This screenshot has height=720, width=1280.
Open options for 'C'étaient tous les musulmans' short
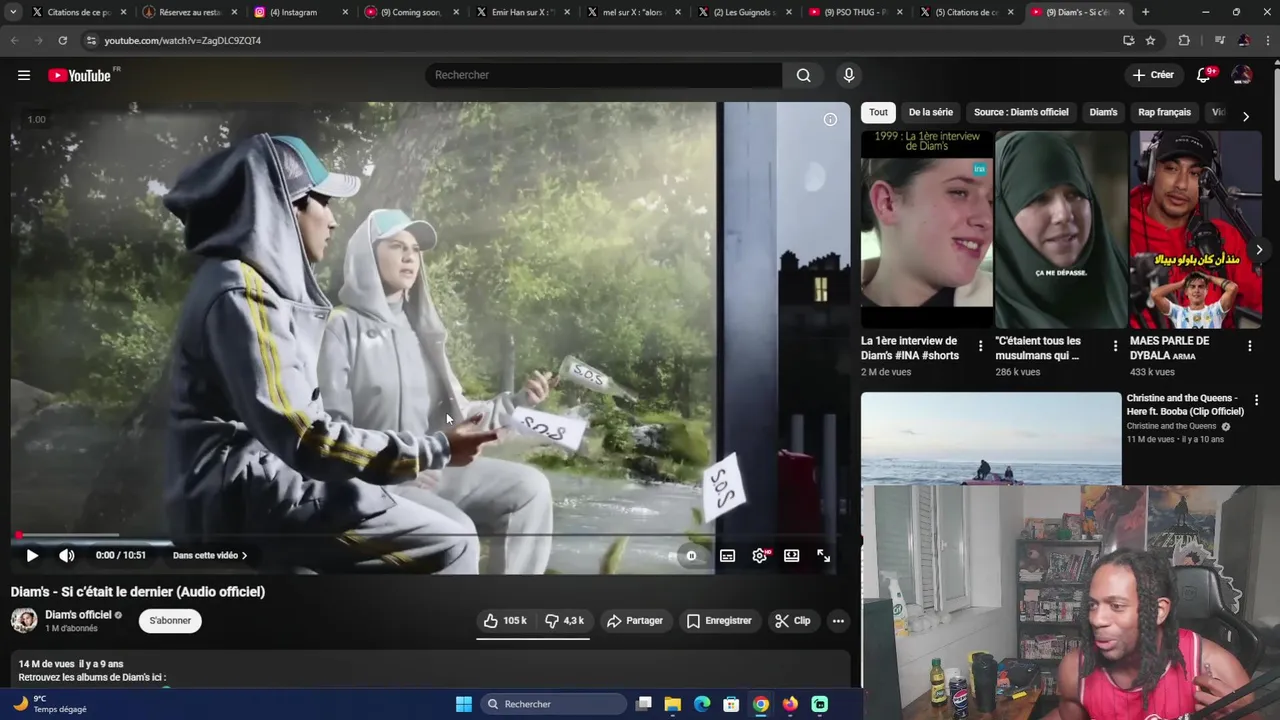[1115, 347]
